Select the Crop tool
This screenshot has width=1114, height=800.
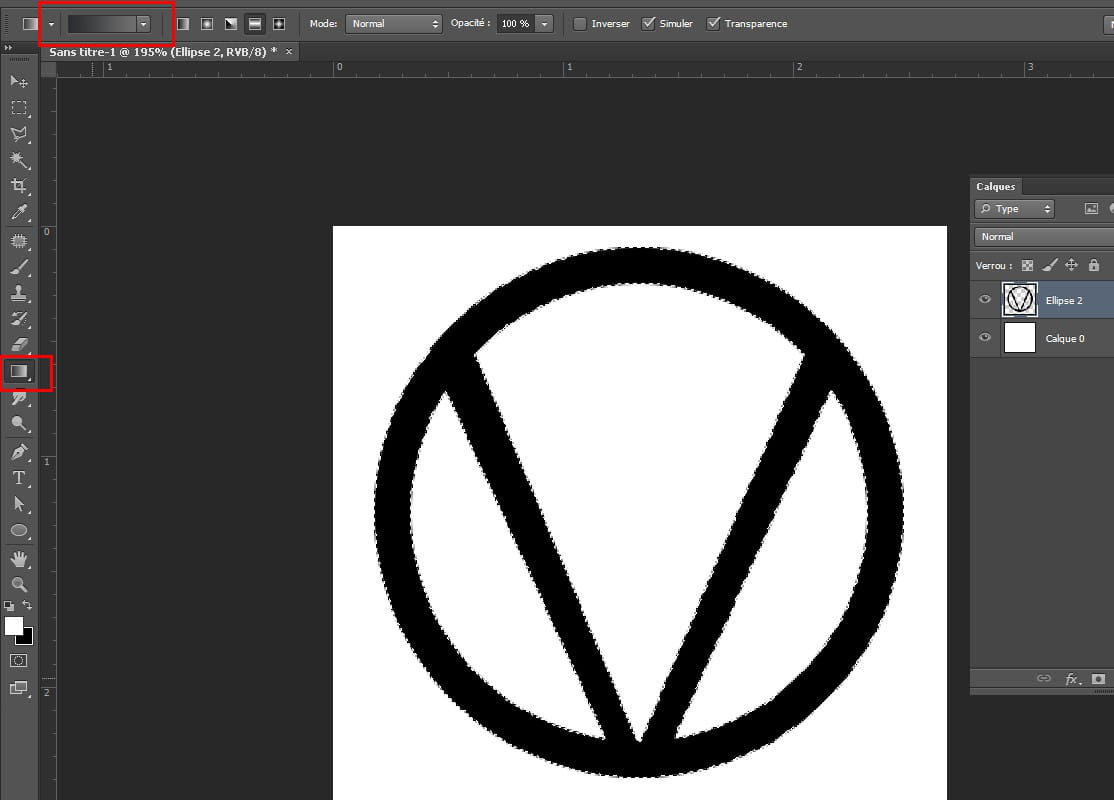click(x=19, y=186)
